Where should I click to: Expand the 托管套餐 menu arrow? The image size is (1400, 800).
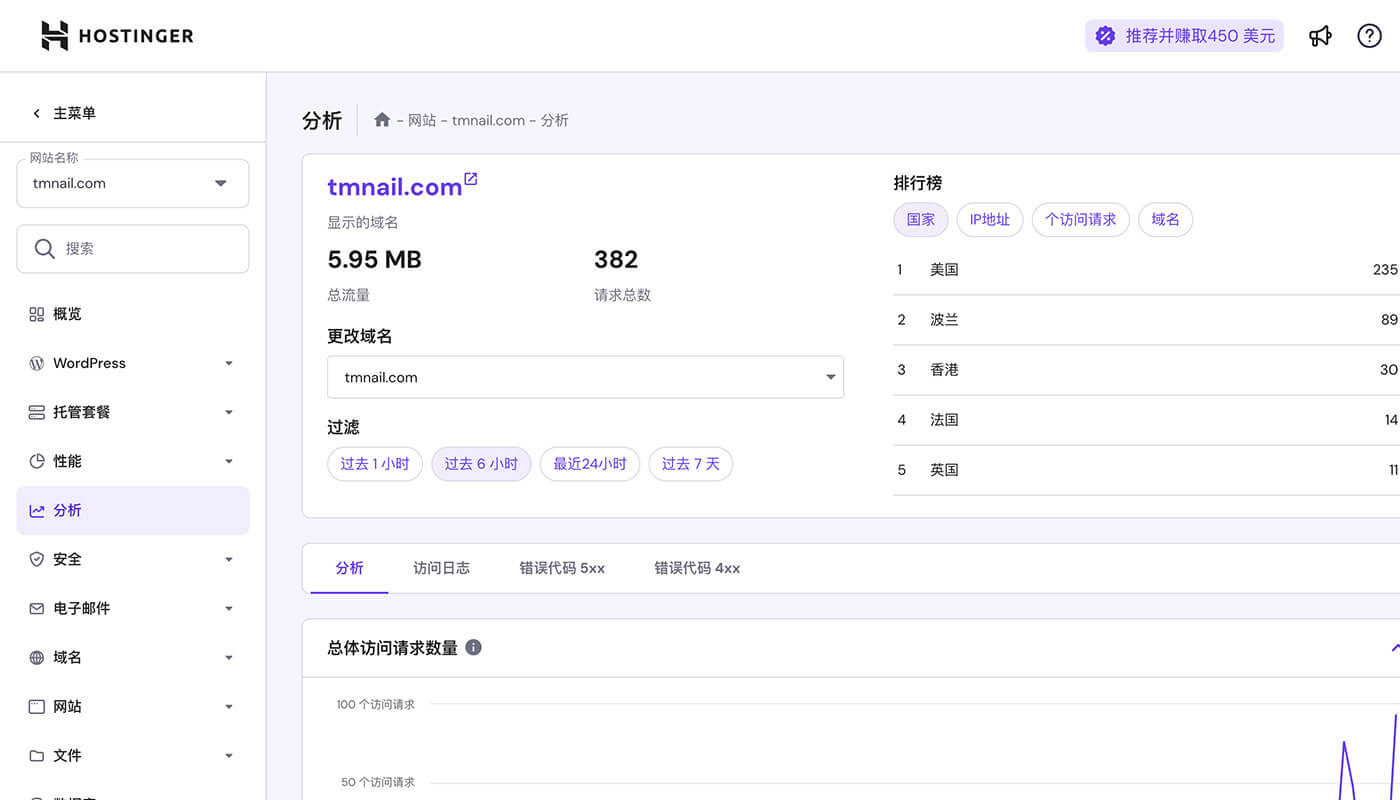click(x=229, y=412)
